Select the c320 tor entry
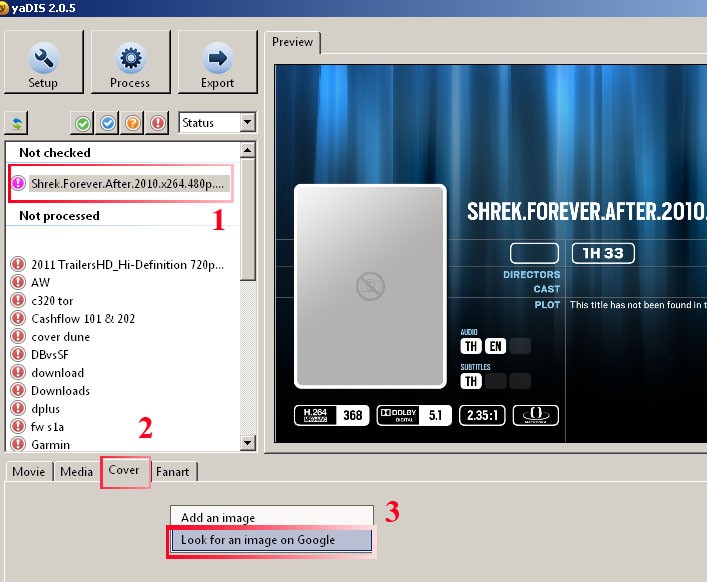Viewport: 707px width, 582px height. [52, 301]
